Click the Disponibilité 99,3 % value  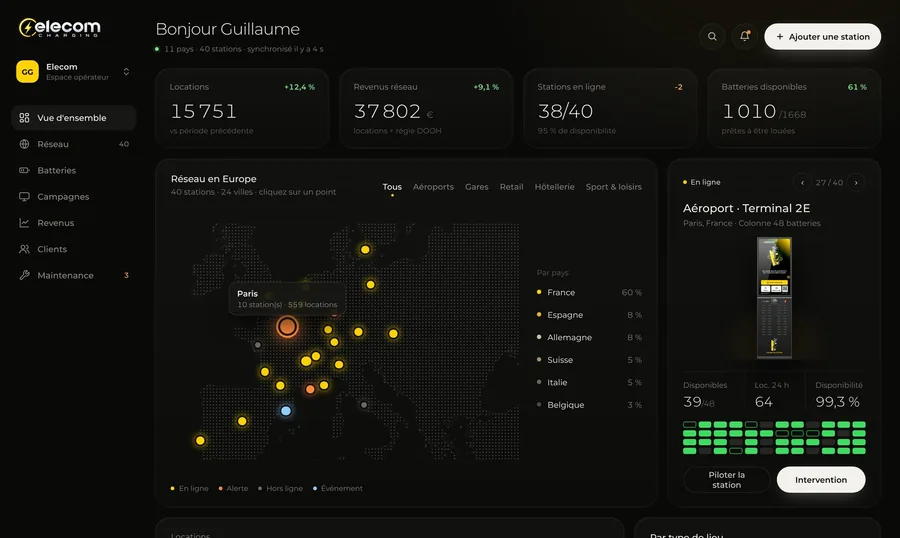tap(837, 402)
